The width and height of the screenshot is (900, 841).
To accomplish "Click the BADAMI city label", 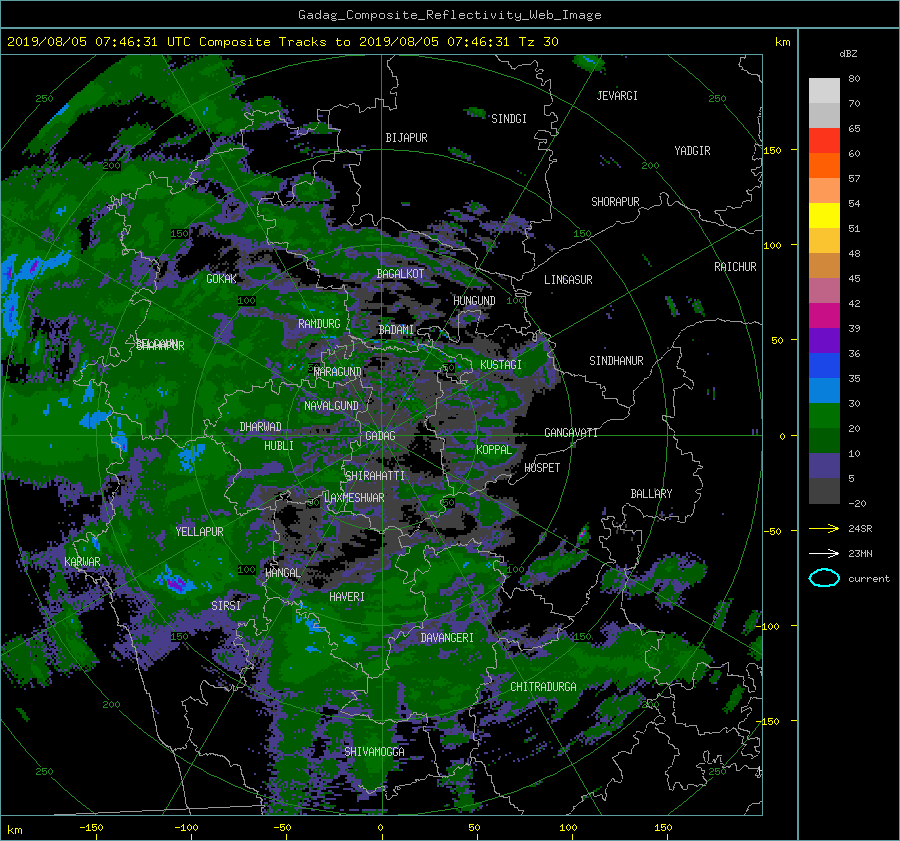I will tap(396, 330).
